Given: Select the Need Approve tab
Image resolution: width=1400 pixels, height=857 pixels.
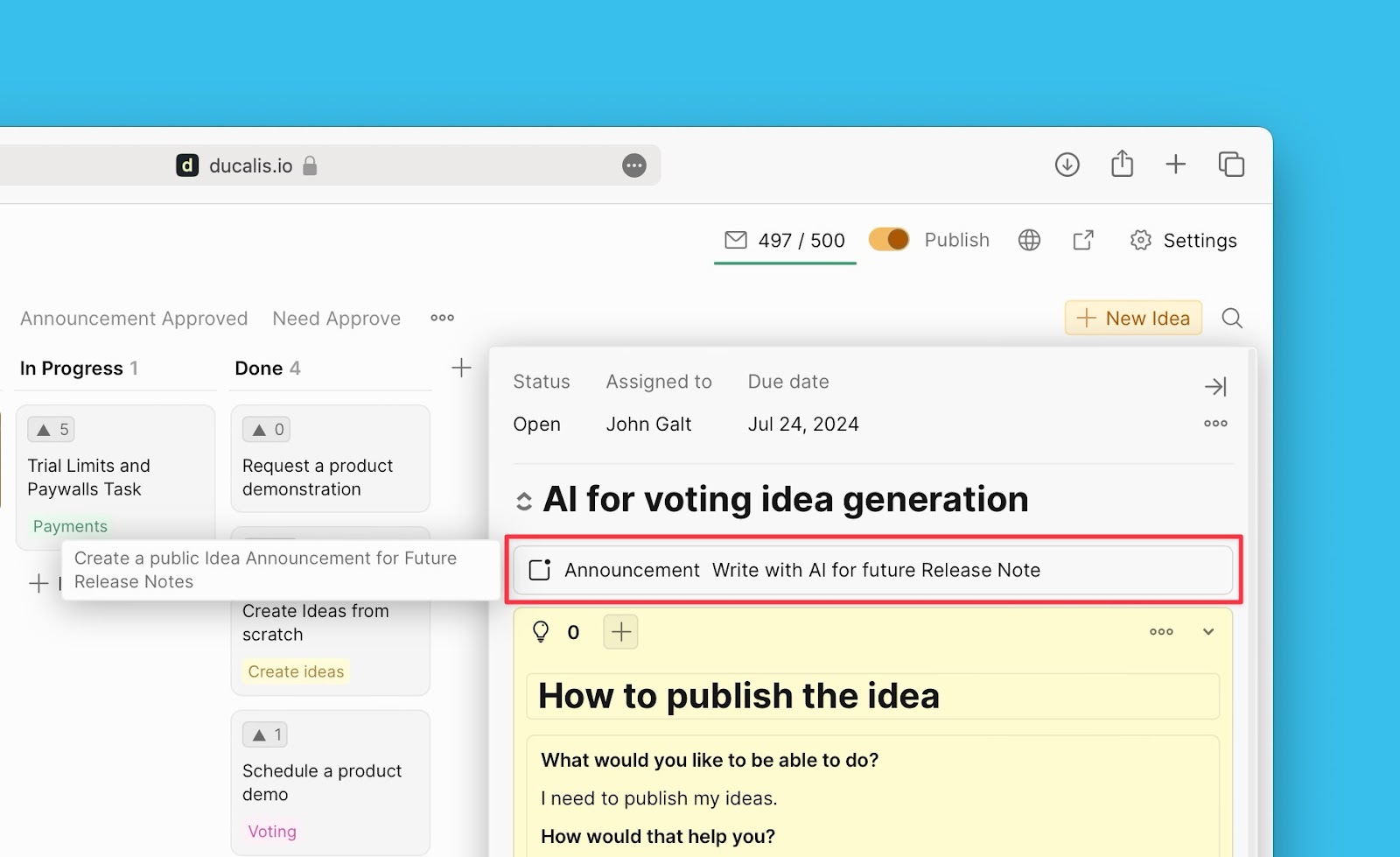Looking at the screenshot, I should (336, 318).
